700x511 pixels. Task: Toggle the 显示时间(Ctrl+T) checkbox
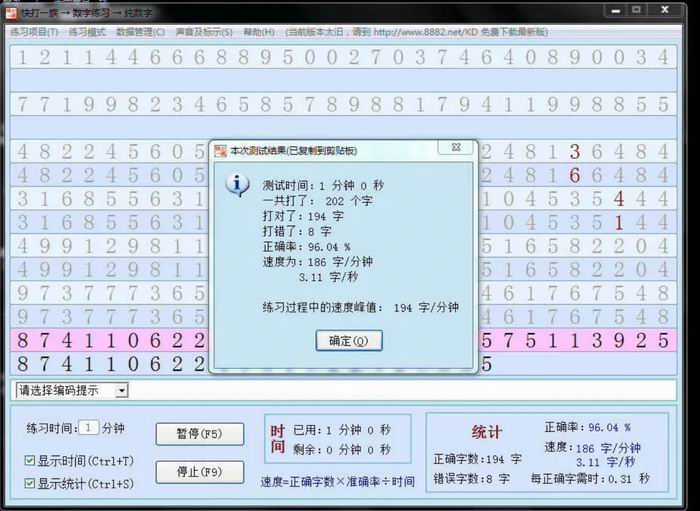click(30, 461)
